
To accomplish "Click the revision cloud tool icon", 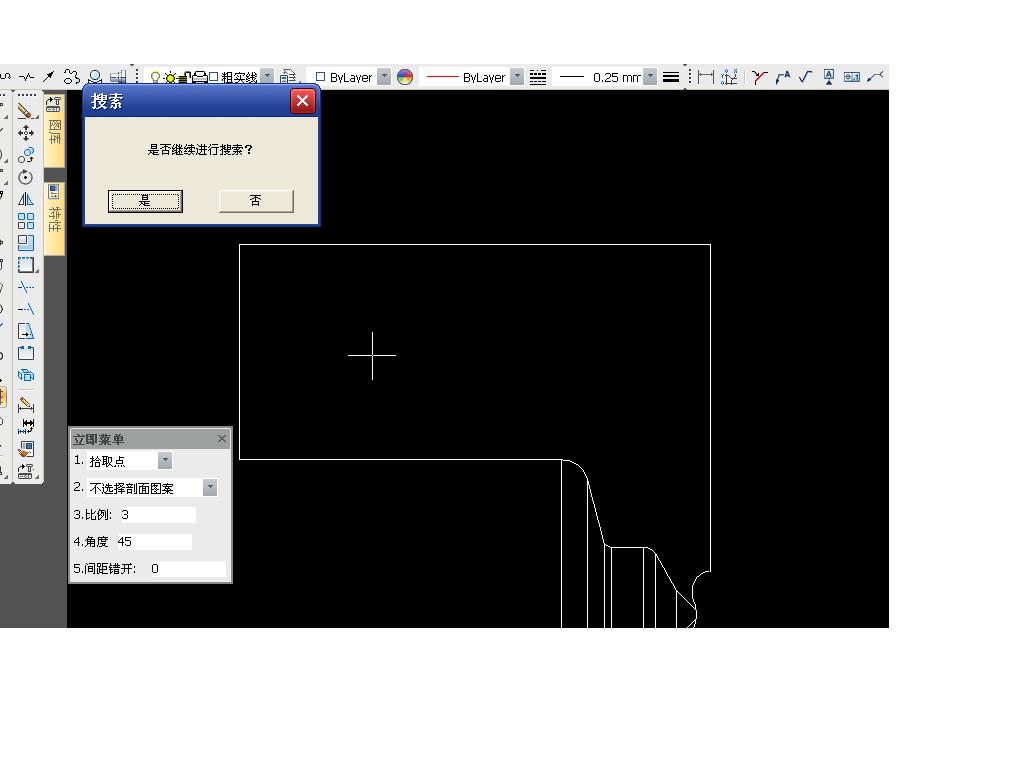I will coord(72,77).
